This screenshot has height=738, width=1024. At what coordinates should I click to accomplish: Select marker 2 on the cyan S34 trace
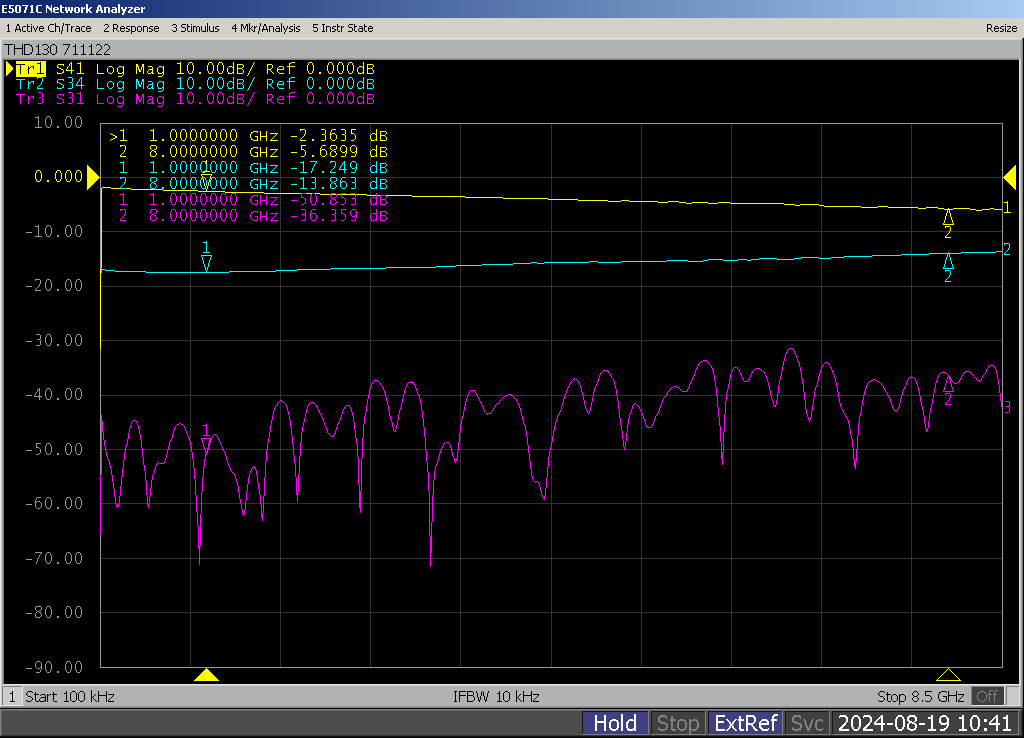(948, 262)
